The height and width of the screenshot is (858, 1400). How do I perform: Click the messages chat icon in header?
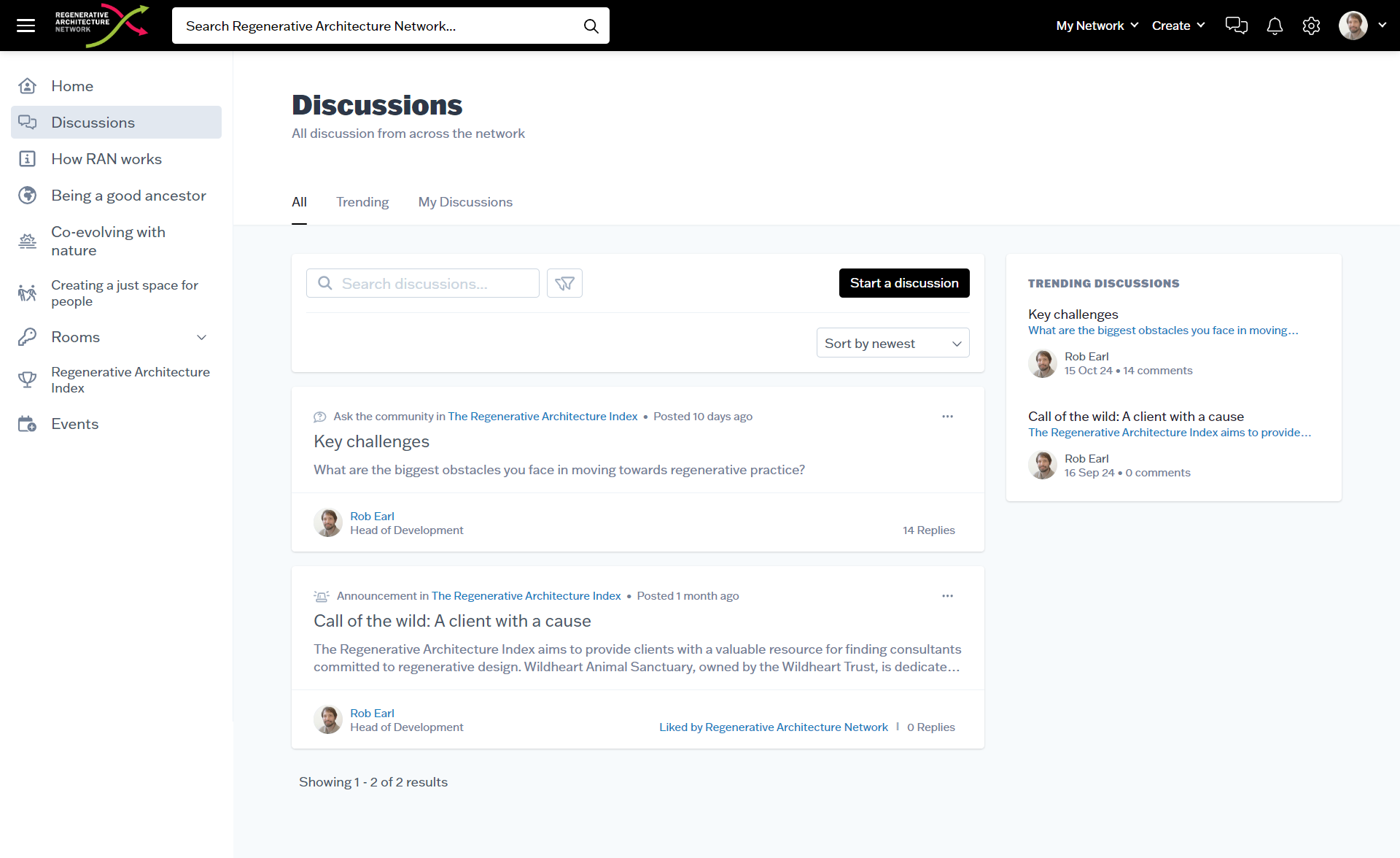pyautogui.click(x=1236, y=26)
